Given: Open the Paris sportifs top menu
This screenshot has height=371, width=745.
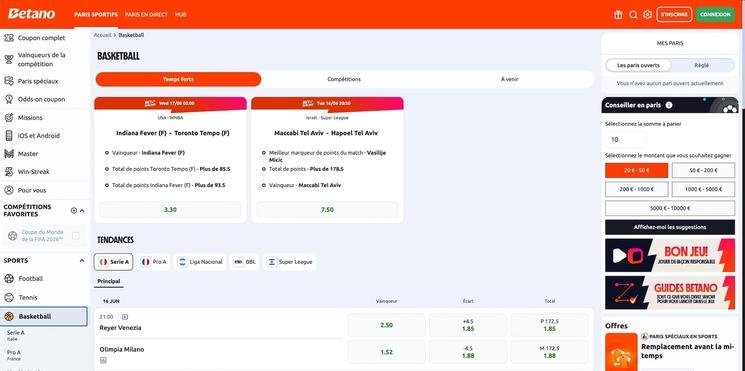Looking at the screenshot, I should [96, 15].
